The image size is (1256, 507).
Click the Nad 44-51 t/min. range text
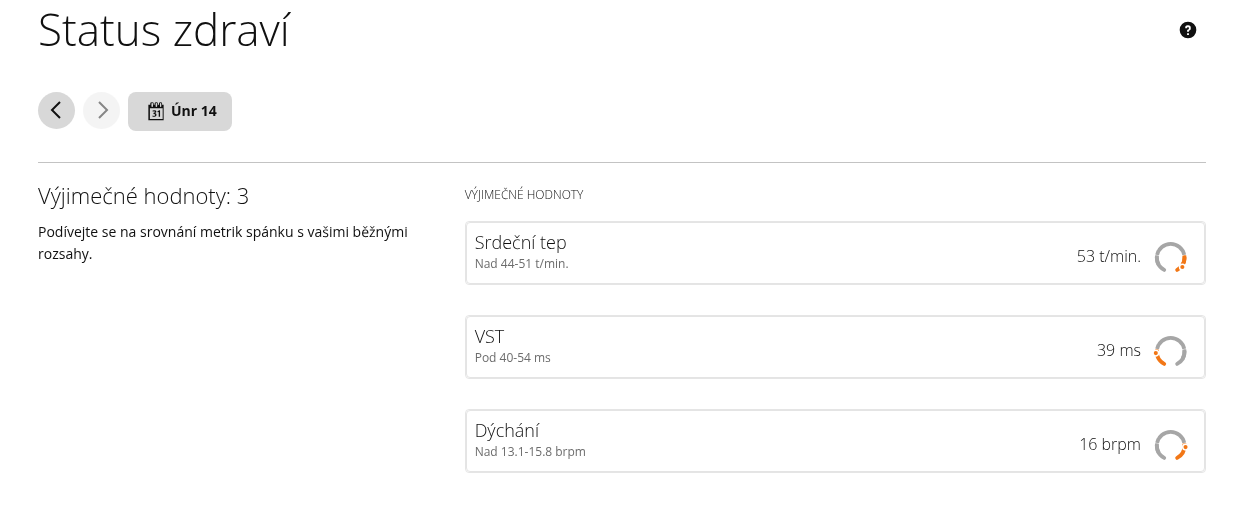[x=521, y=264]
